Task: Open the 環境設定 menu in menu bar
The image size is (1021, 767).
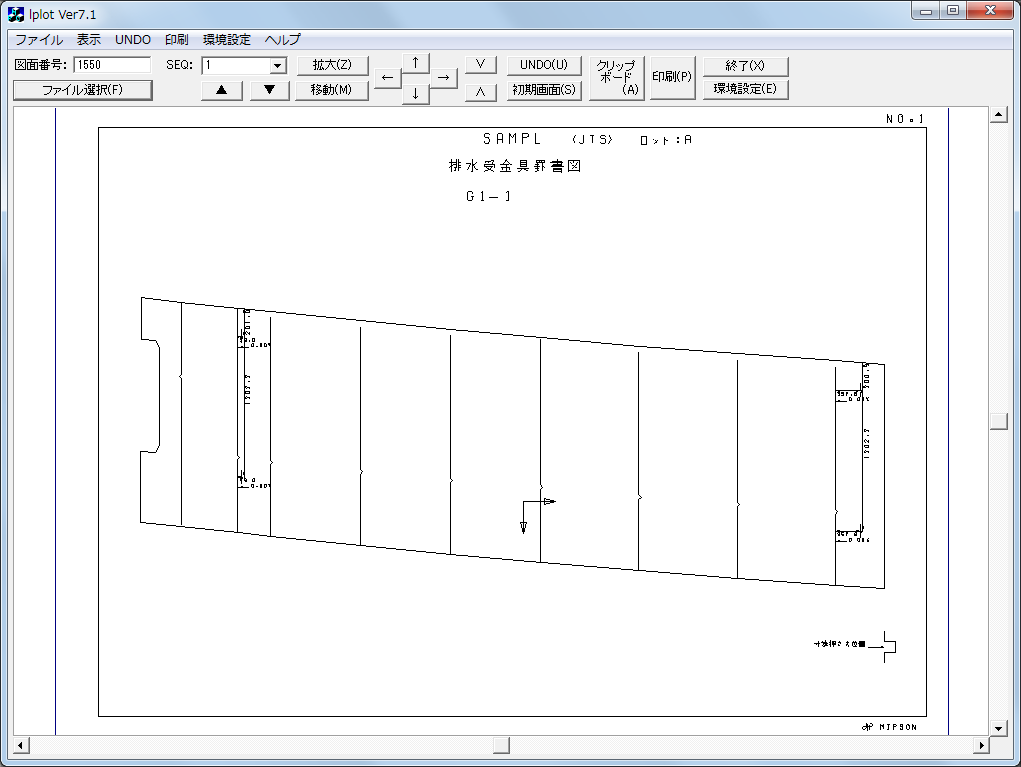Action: [x=227, y=40]
